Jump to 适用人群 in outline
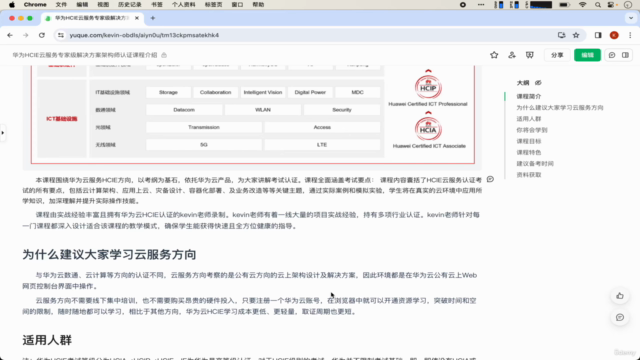This screenshot has height=360, width=640. pyautogui.click(x=529, y=119)
